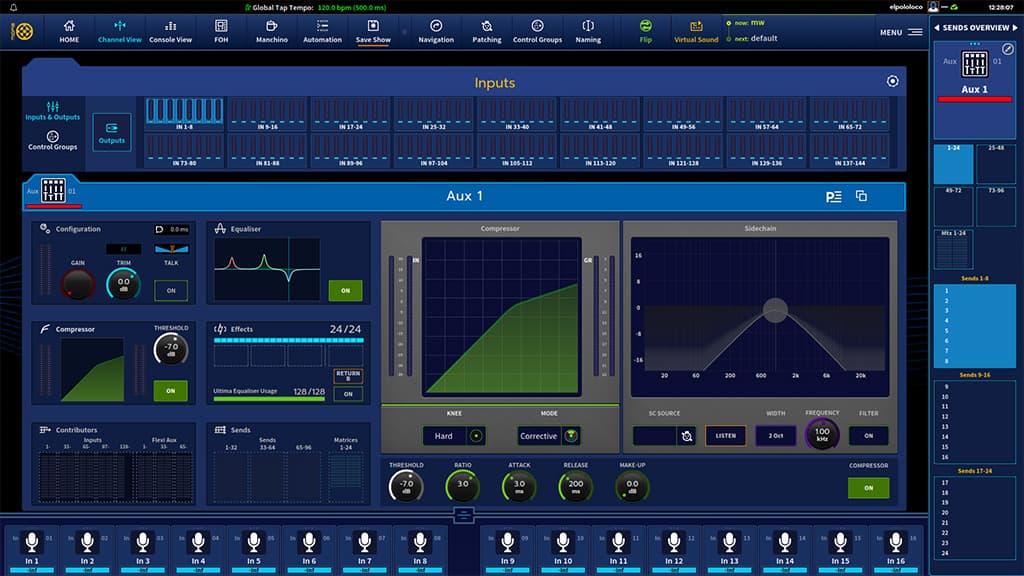
Task: Open the Console View
Action: [170, 31]
